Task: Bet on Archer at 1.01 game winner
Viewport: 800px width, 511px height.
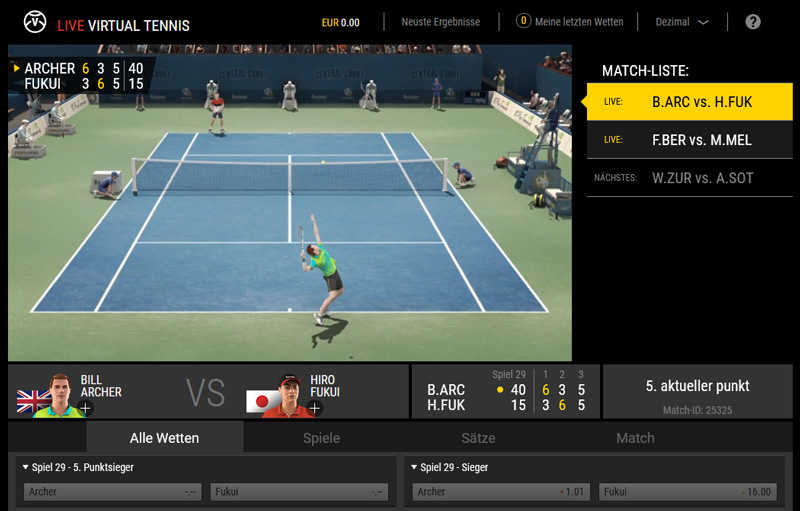Action: (x=501, y=492)
